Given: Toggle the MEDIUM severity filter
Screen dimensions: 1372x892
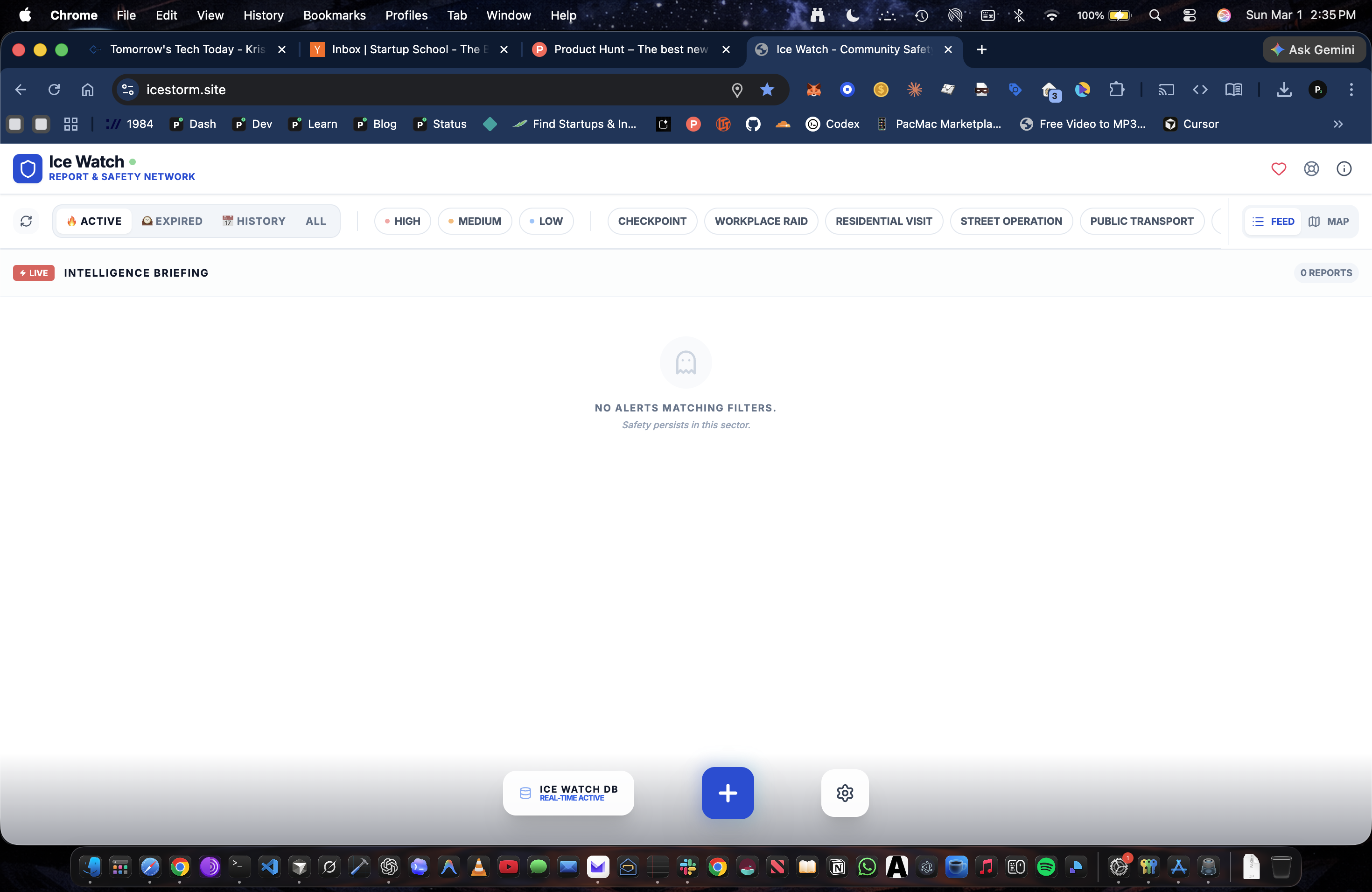Looking at the screenshot, I should pyautogui.click(x=475, y=221).
